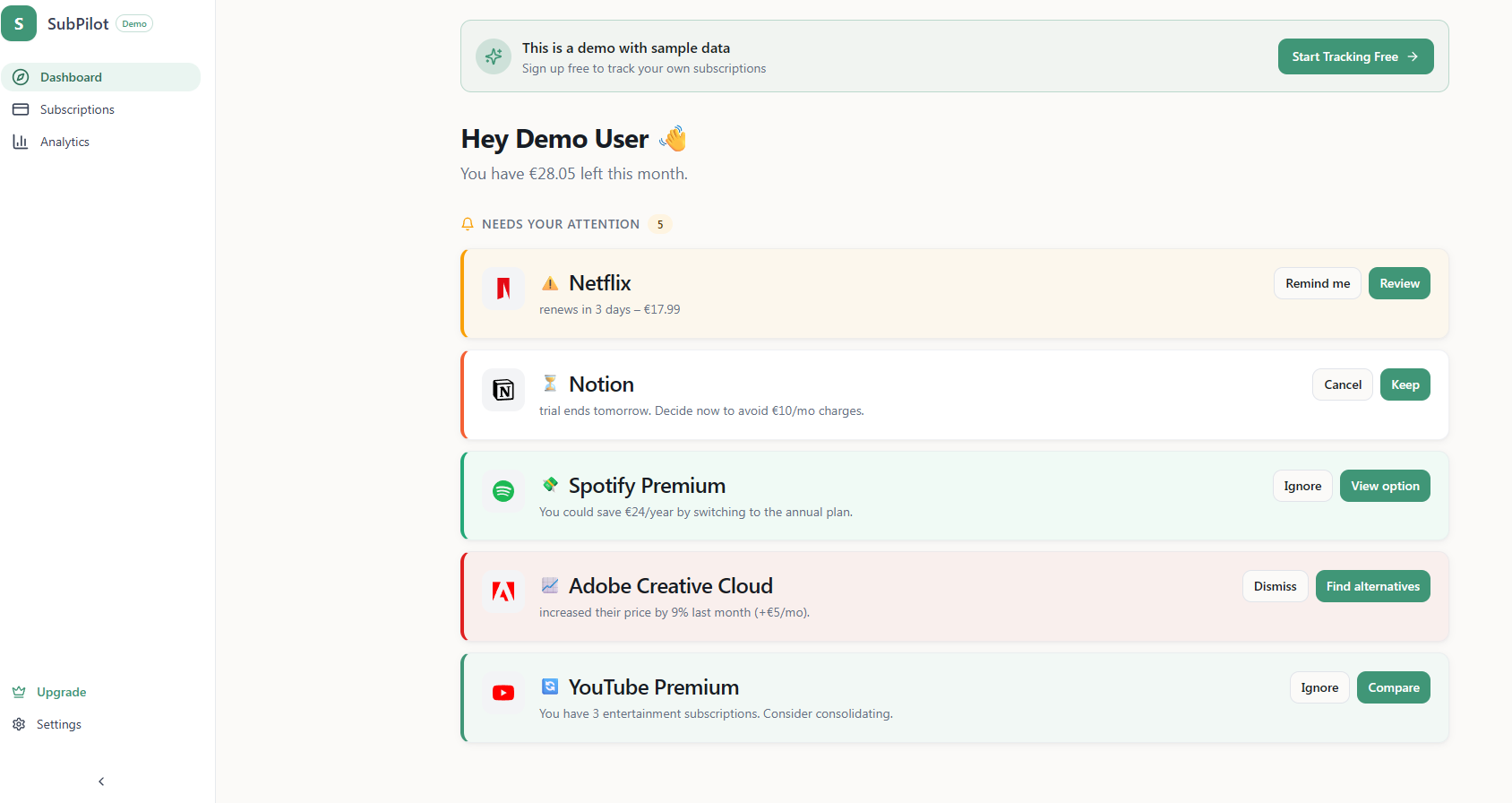
Task: Click the Adobe logo icon
Action: 503,591
